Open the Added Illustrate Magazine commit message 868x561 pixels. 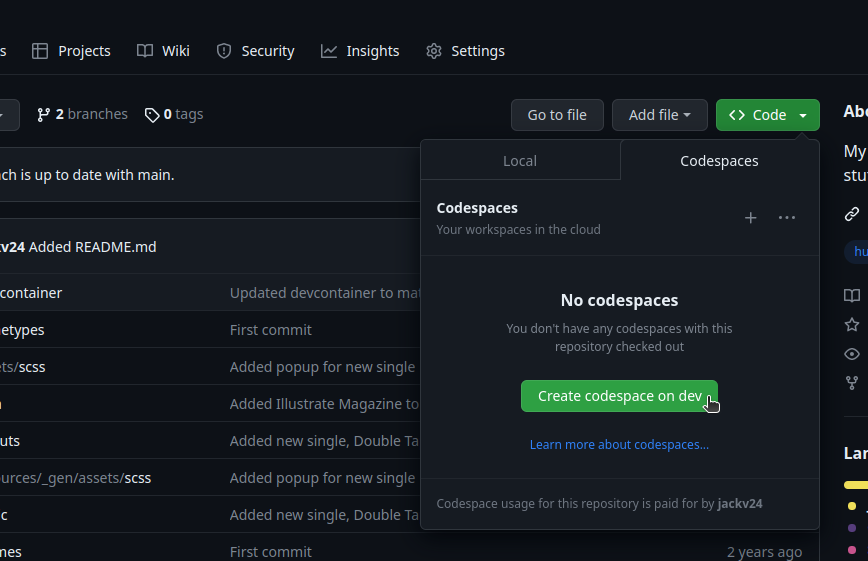(x=324, y=404)
